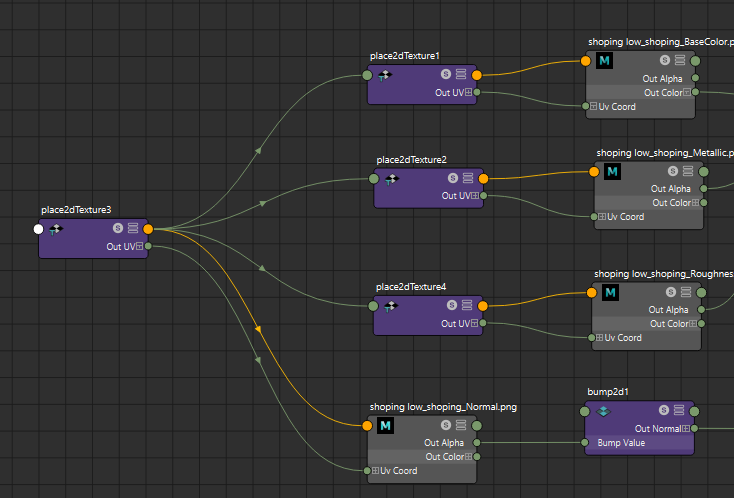Click Bump Value input port on bump2d1
734x498 pixels.
coord(585,442)
